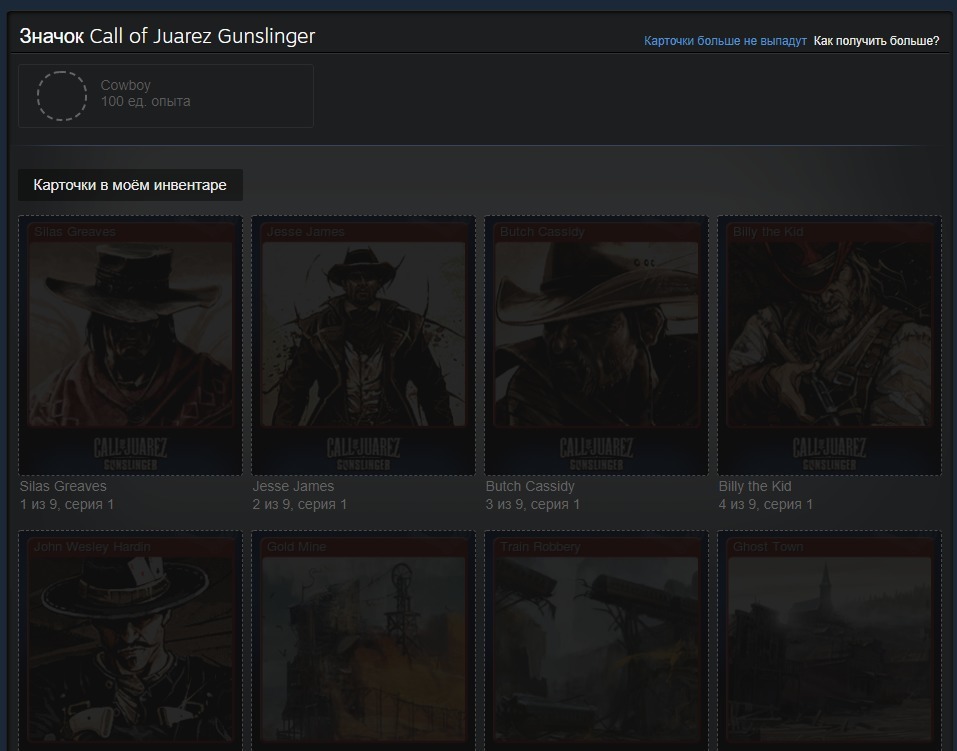Screen dimensions: 957x751
Task: Open 'Карточки больше не выпадут' link
Action: [x=725, y=41]
